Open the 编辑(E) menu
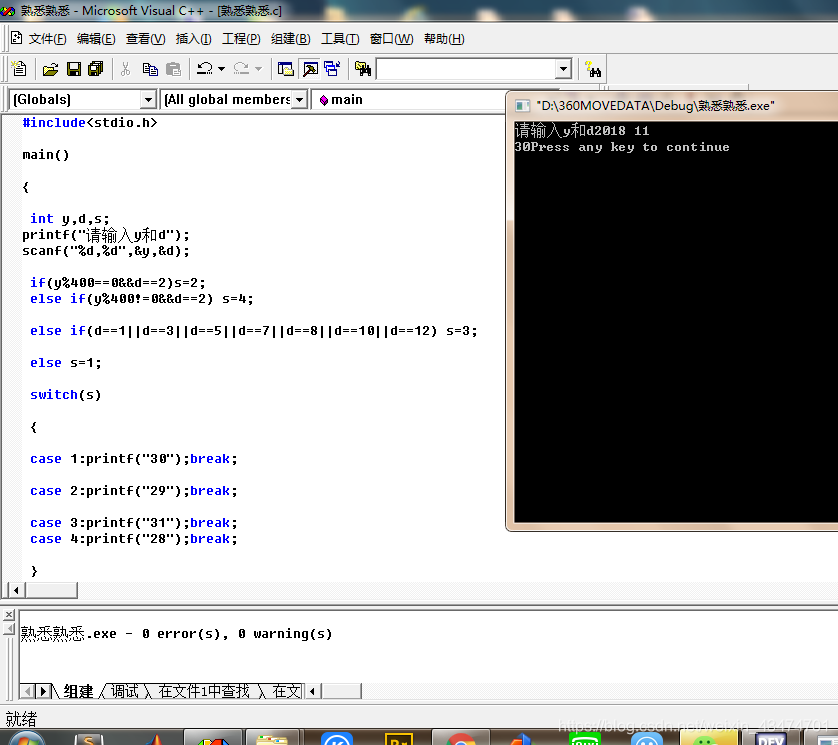Image resolution: width=838 pixels, height=745 pixels. coord(96,39)
